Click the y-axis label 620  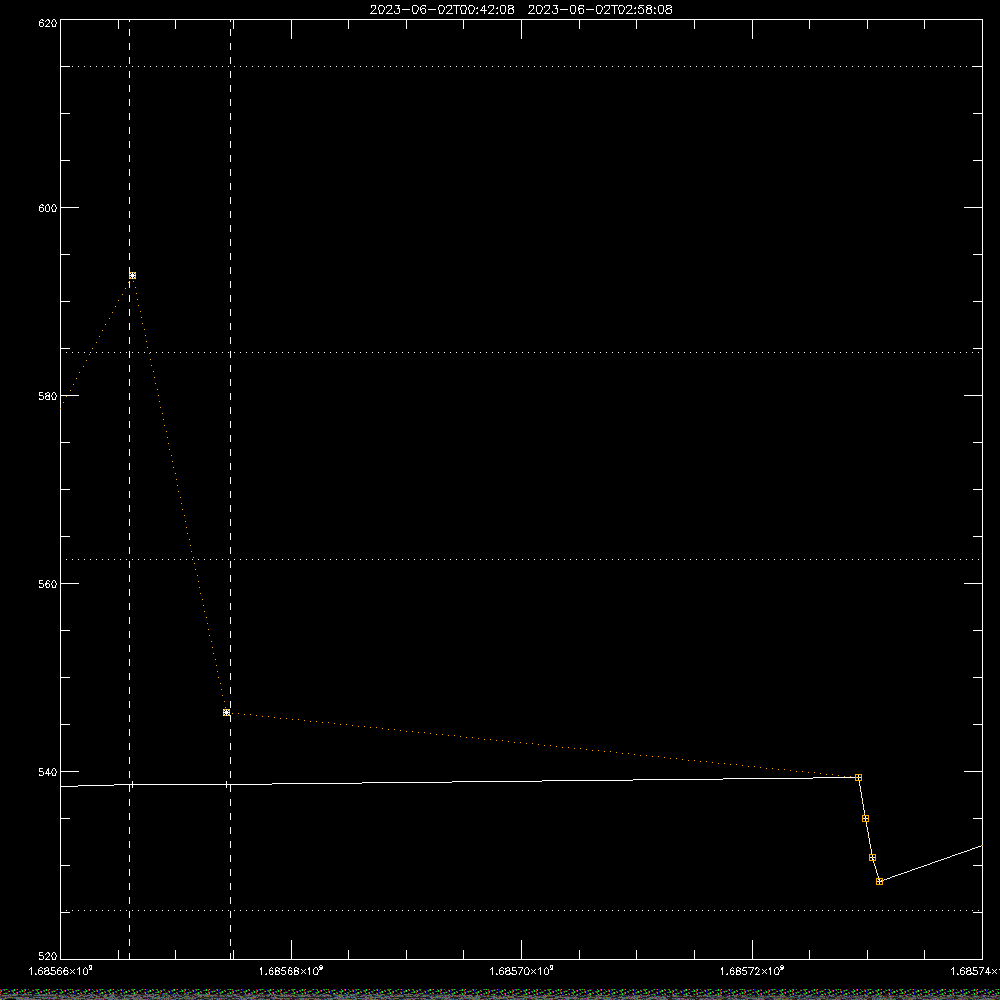[x=48, y=24]
